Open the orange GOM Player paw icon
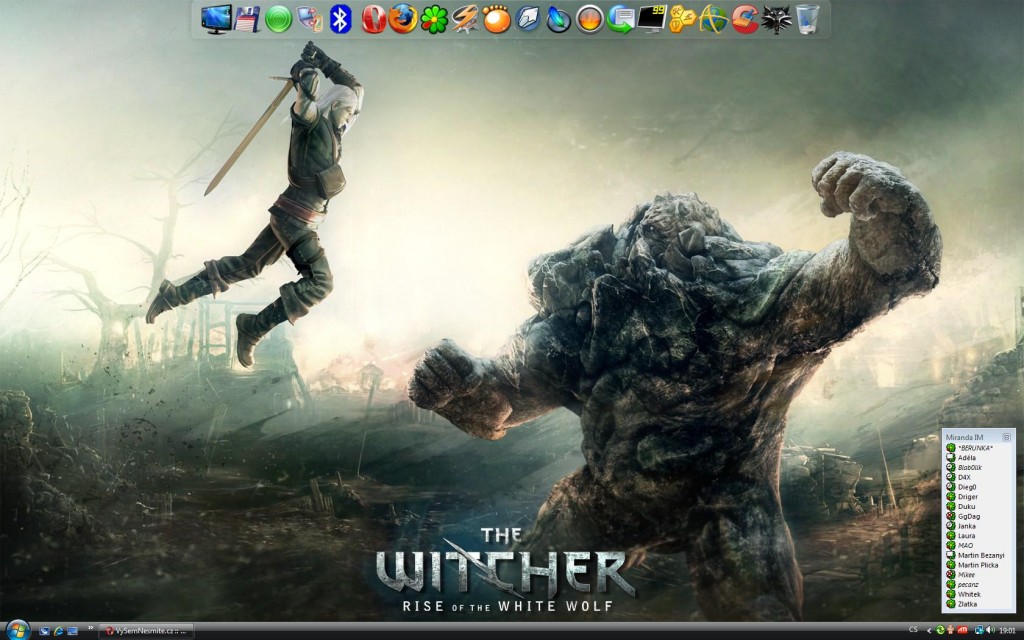The height and width of the screenshot is (640, 1024). tap(496, 19)
